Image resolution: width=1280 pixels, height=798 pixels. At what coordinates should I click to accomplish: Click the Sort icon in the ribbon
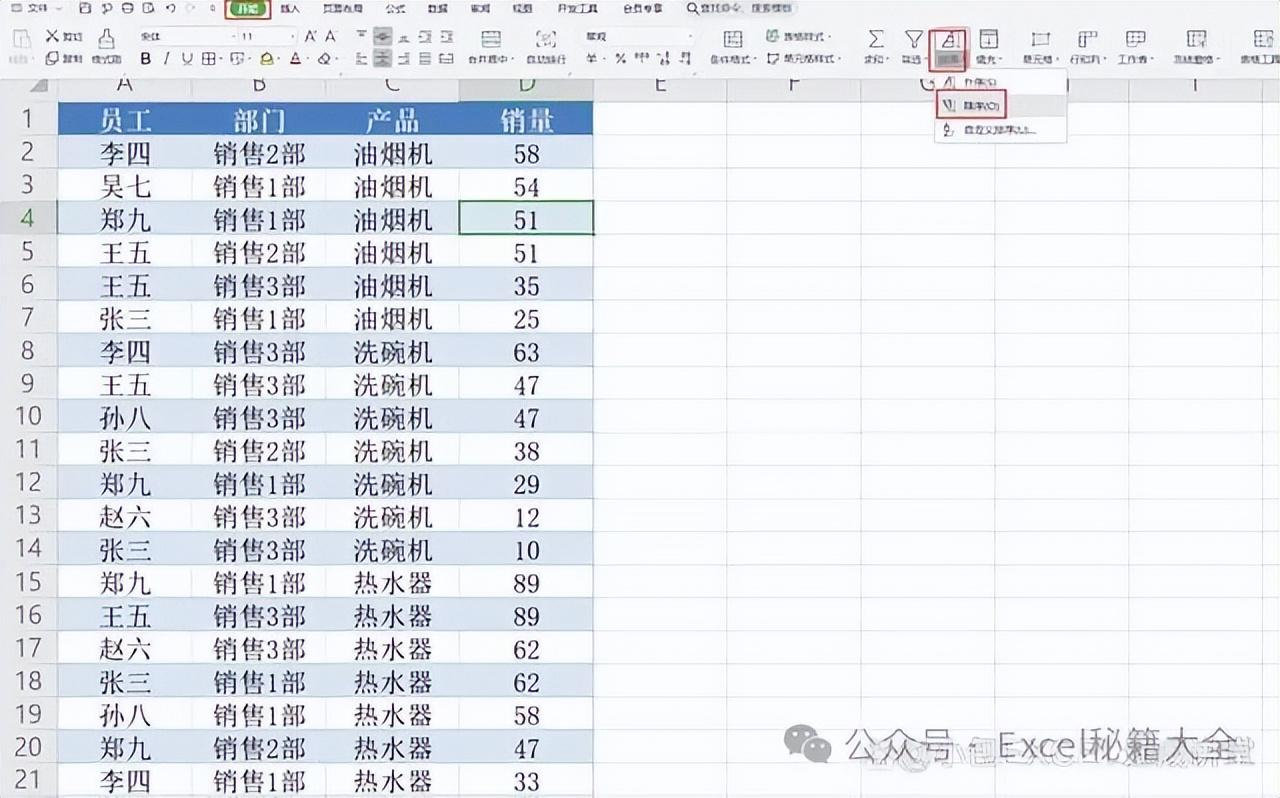(951, 40)
